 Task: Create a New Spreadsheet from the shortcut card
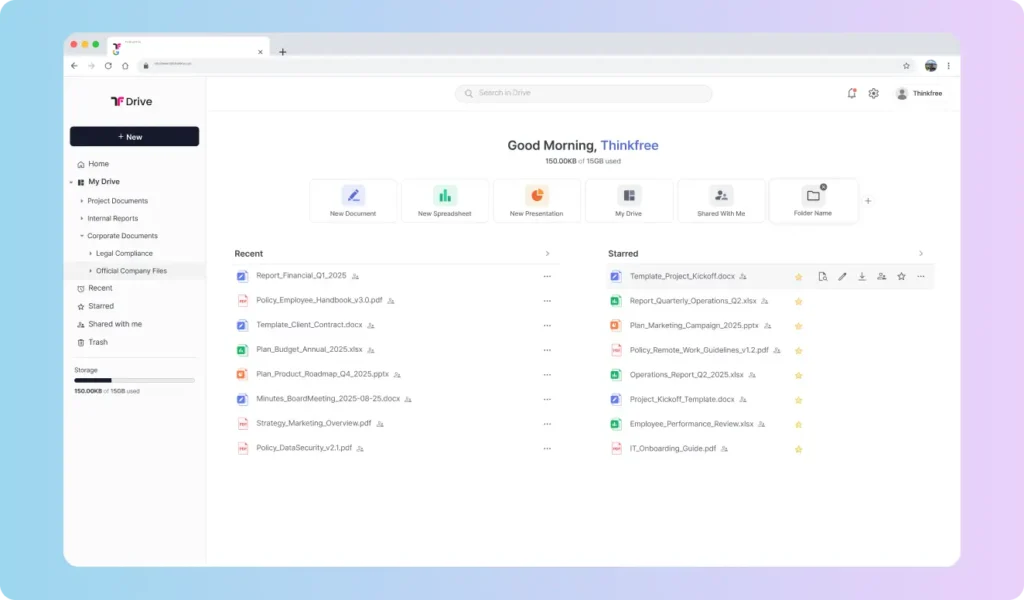coord(445,201)
